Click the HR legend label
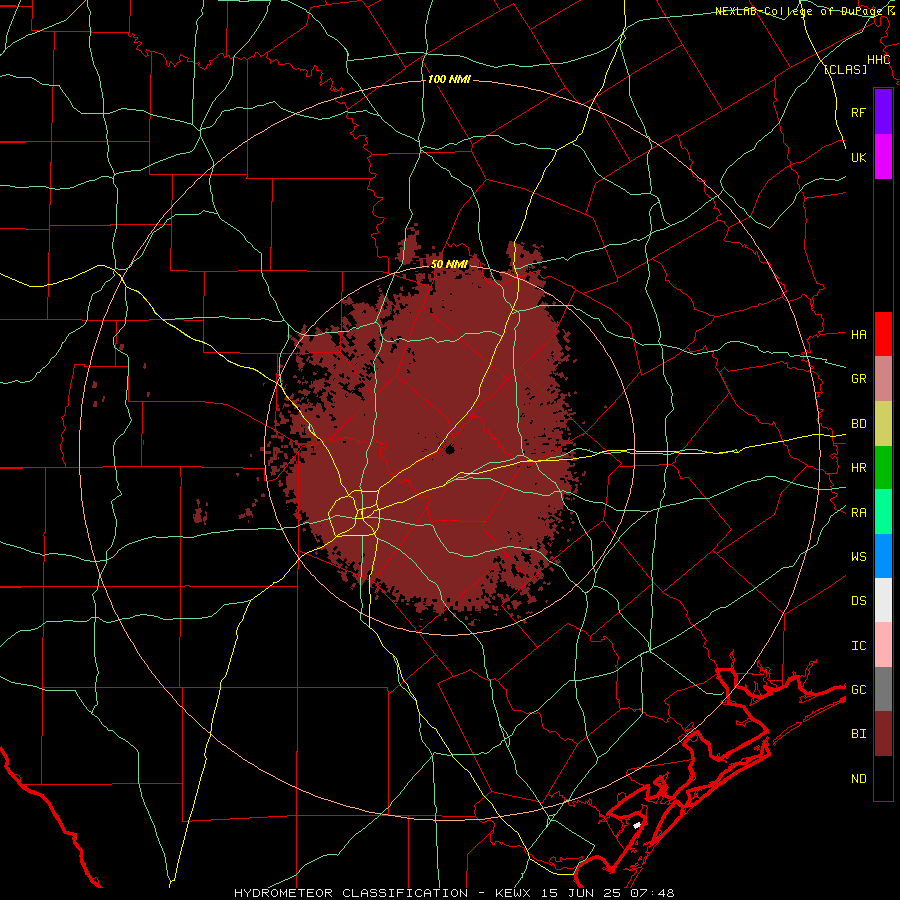The width and height of the screenshot is (900, 900). coord(858,468)
